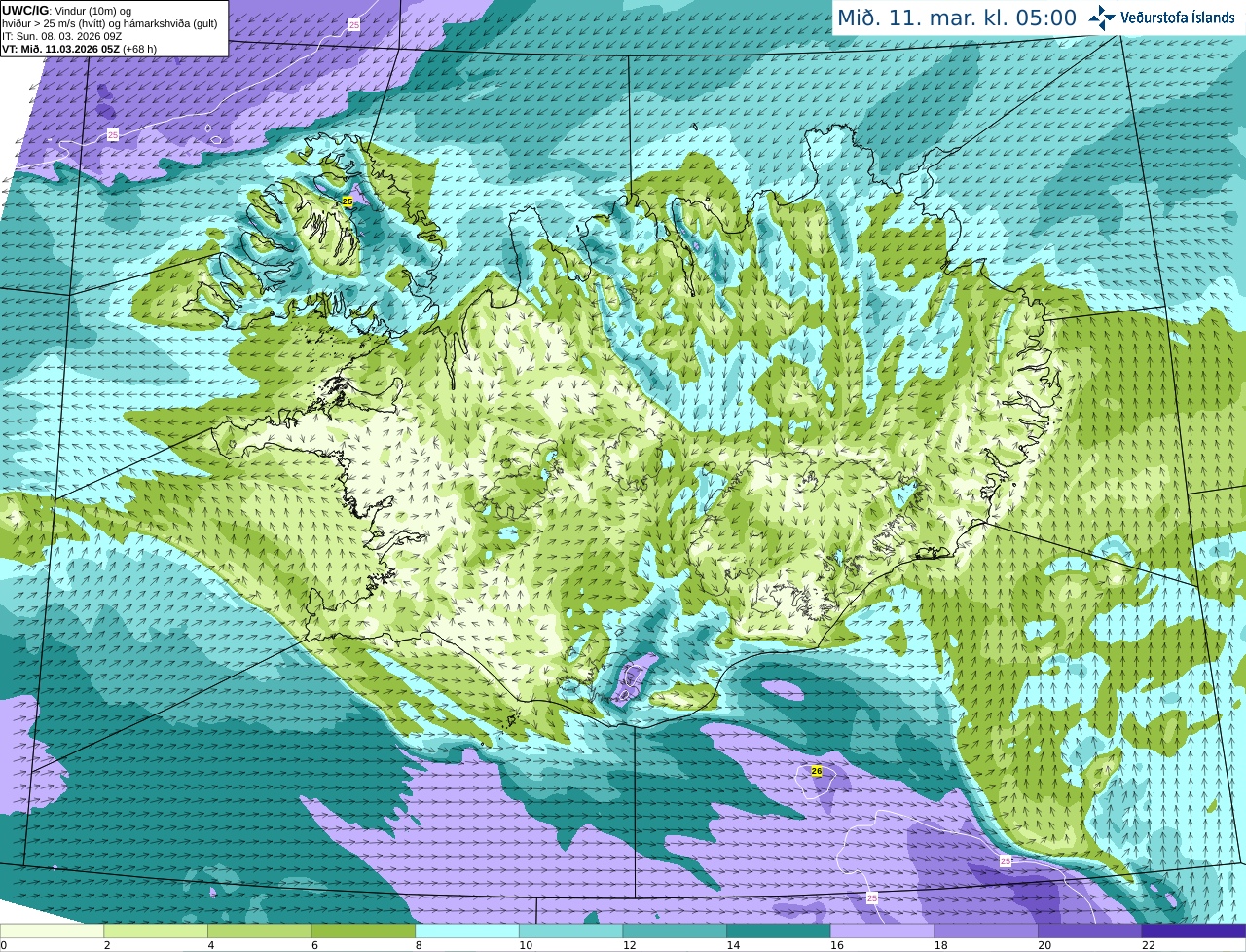Click the legend value '12'
This screenshot has height=952, width=1246.
(x=629, y=945)
